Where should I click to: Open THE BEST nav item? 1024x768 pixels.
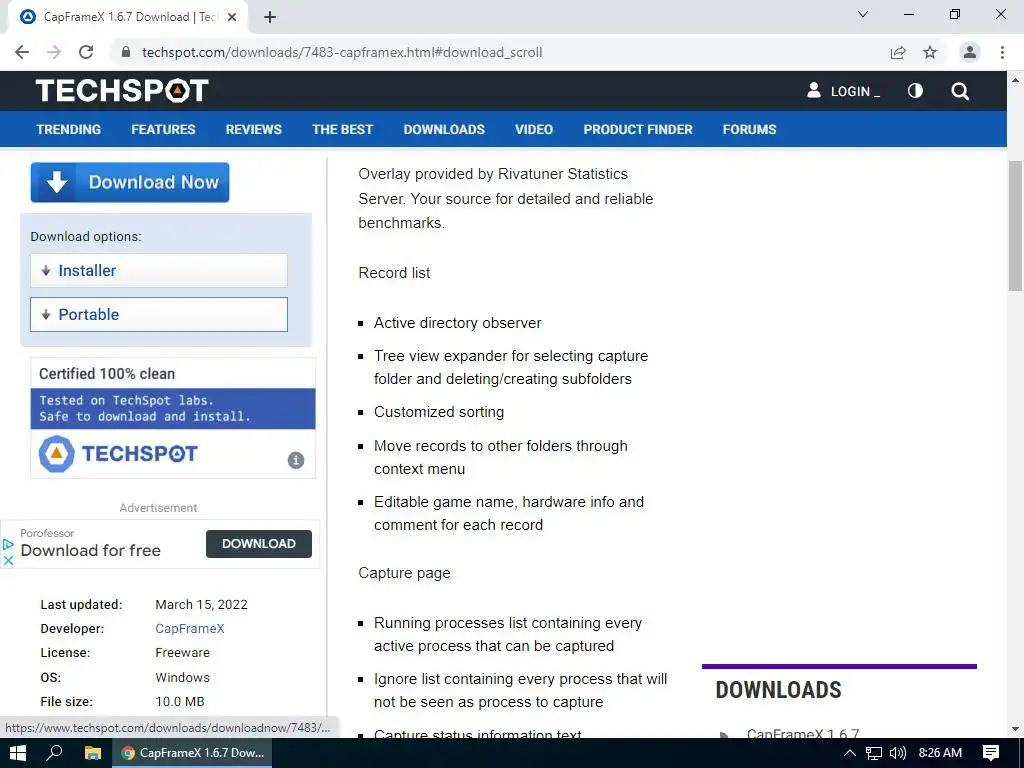tap(342, 129)
